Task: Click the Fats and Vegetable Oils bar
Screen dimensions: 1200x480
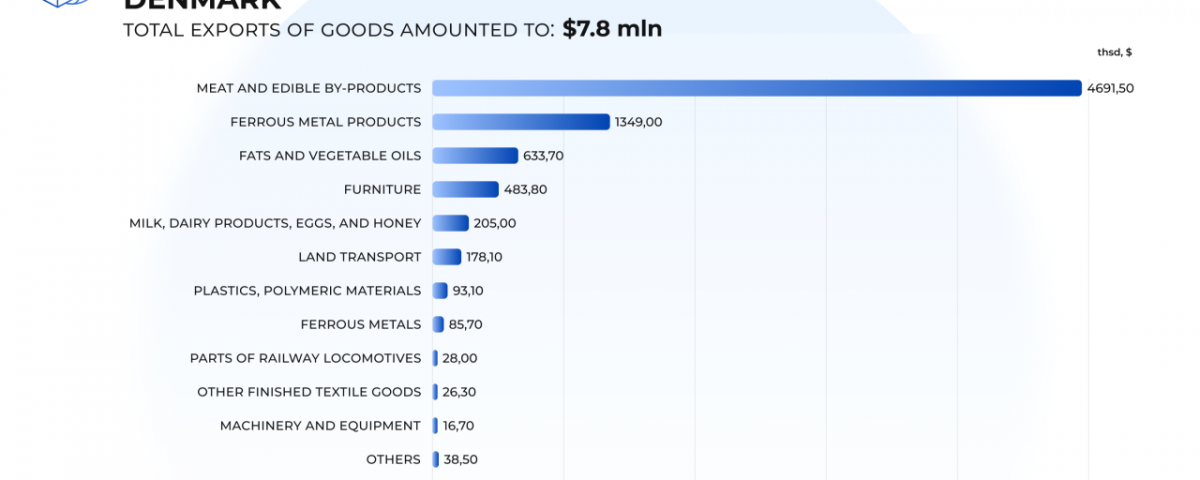Action: point(475,156)
